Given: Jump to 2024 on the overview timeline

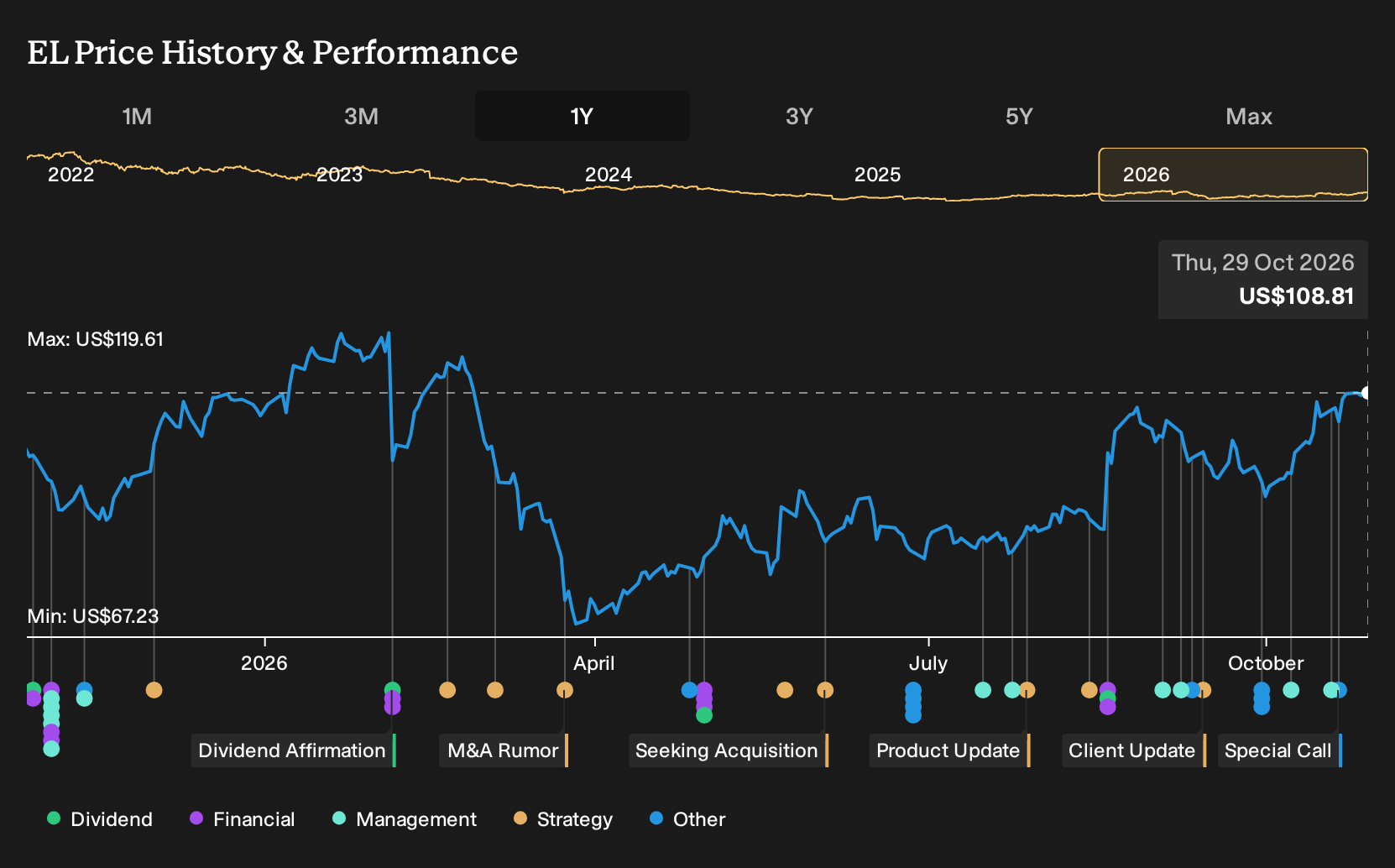Looking at the screenshot, I should tap(608, 175).
